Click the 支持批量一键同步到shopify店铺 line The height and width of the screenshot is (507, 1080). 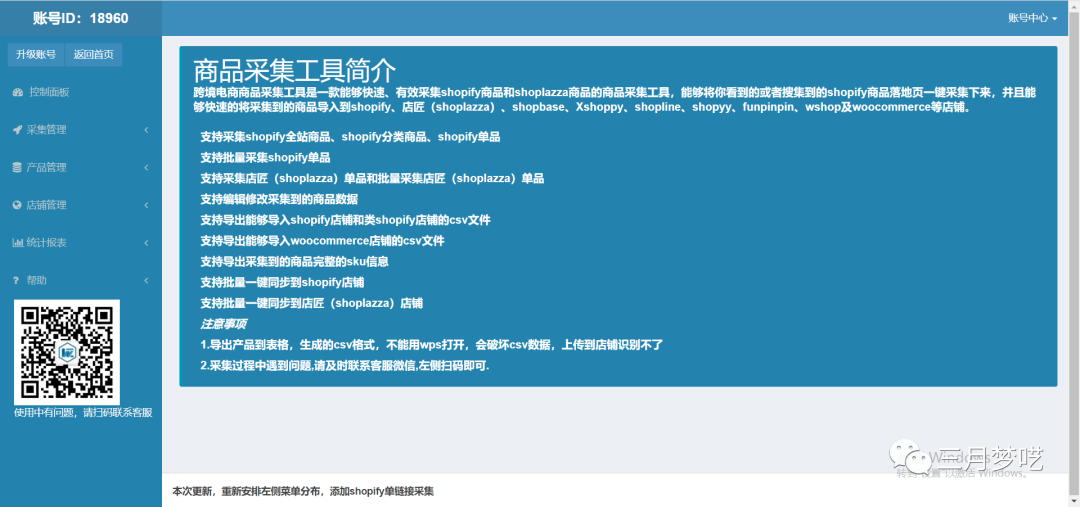click(x=282, y=282)
